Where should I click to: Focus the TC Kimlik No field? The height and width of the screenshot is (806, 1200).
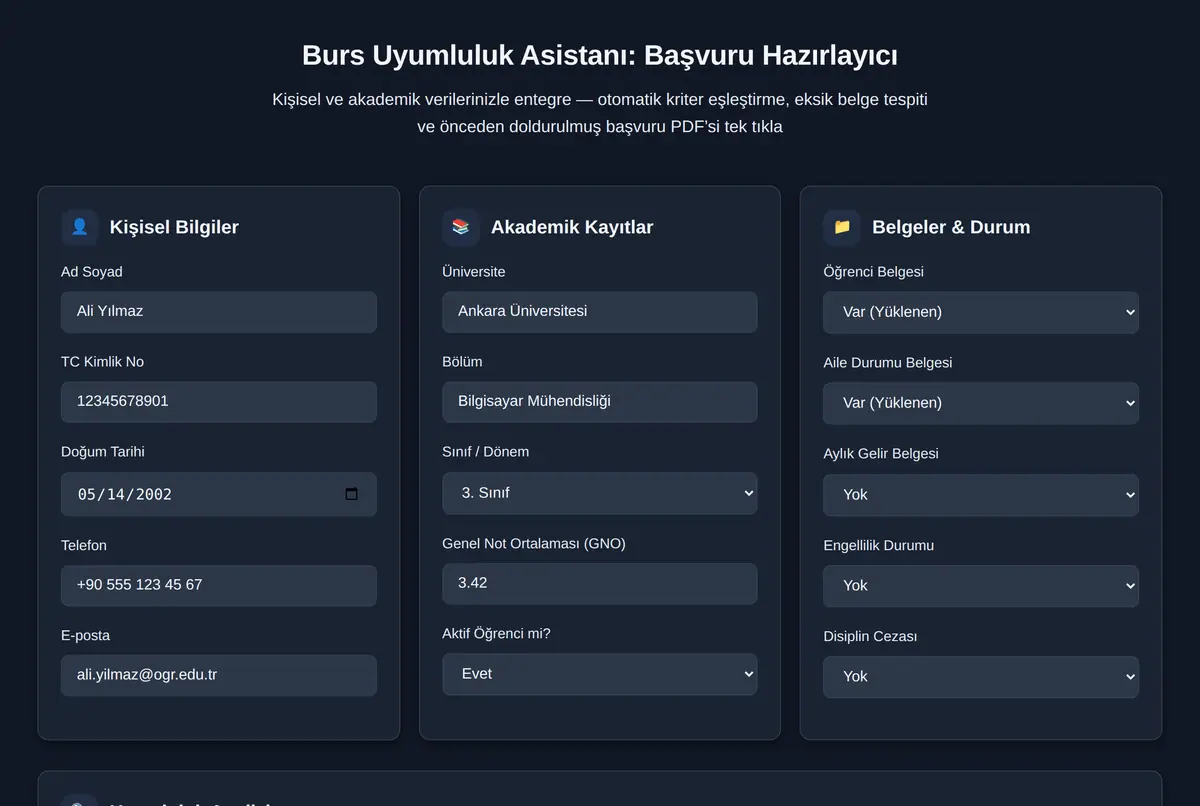(219, 402)
